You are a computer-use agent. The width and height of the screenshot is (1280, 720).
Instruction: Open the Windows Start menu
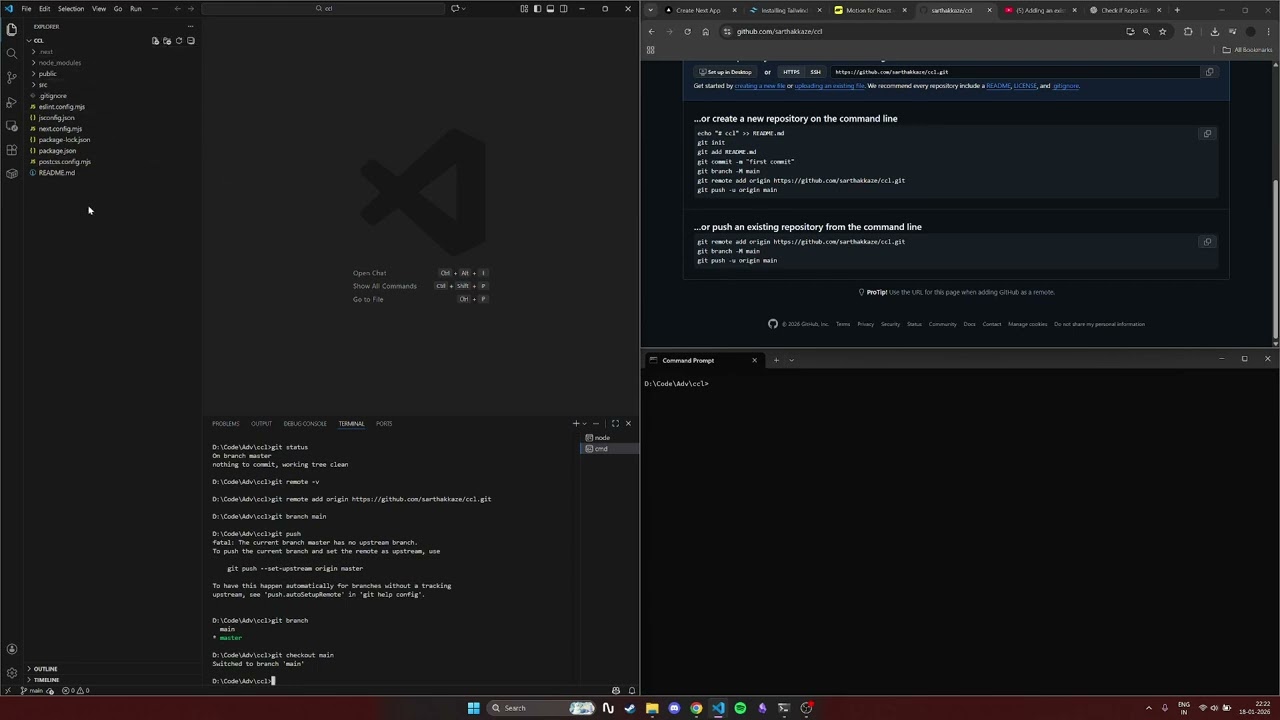474,708
